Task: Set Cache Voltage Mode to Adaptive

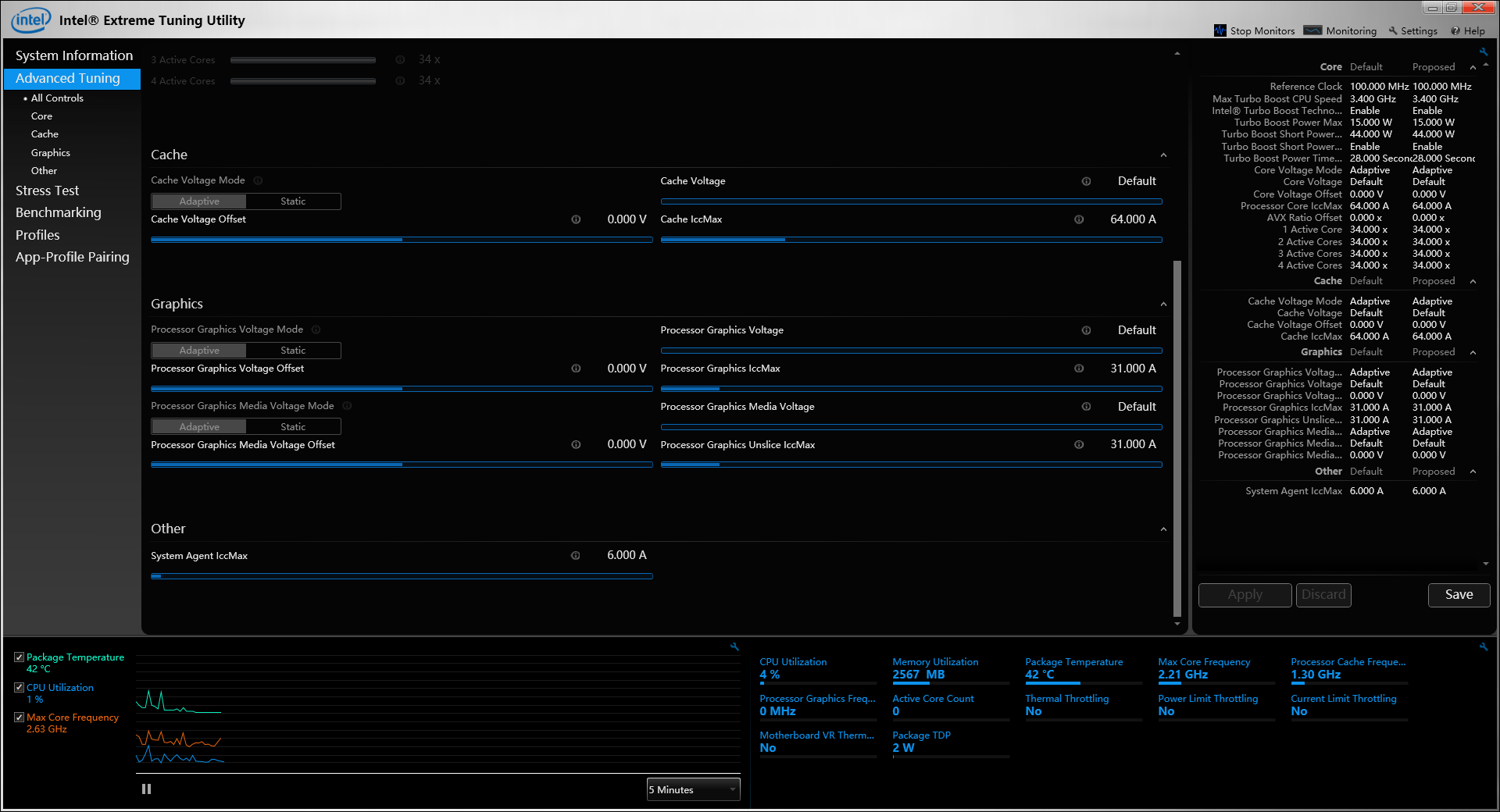Action: tap(199, 201)
